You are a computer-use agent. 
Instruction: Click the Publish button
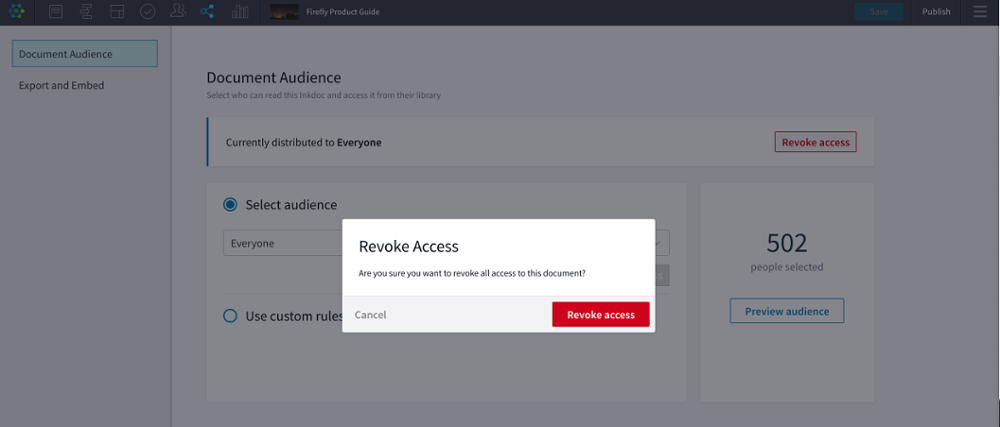(936, 11)
